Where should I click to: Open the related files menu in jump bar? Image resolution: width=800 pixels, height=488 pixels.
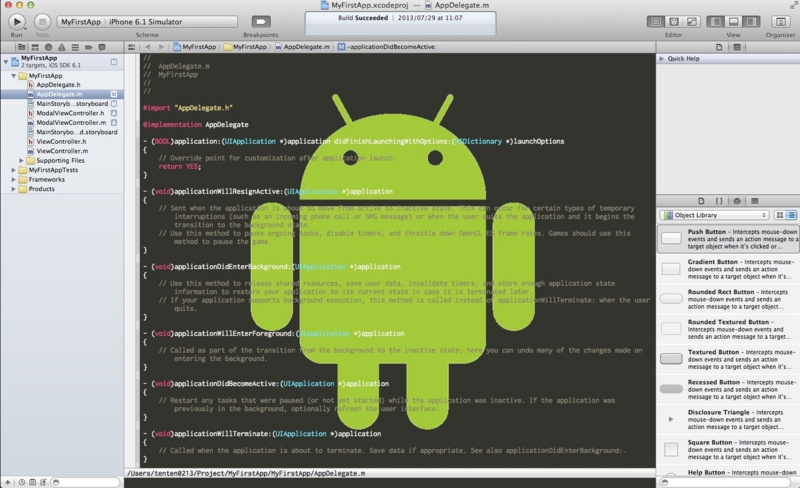(132, 47)
